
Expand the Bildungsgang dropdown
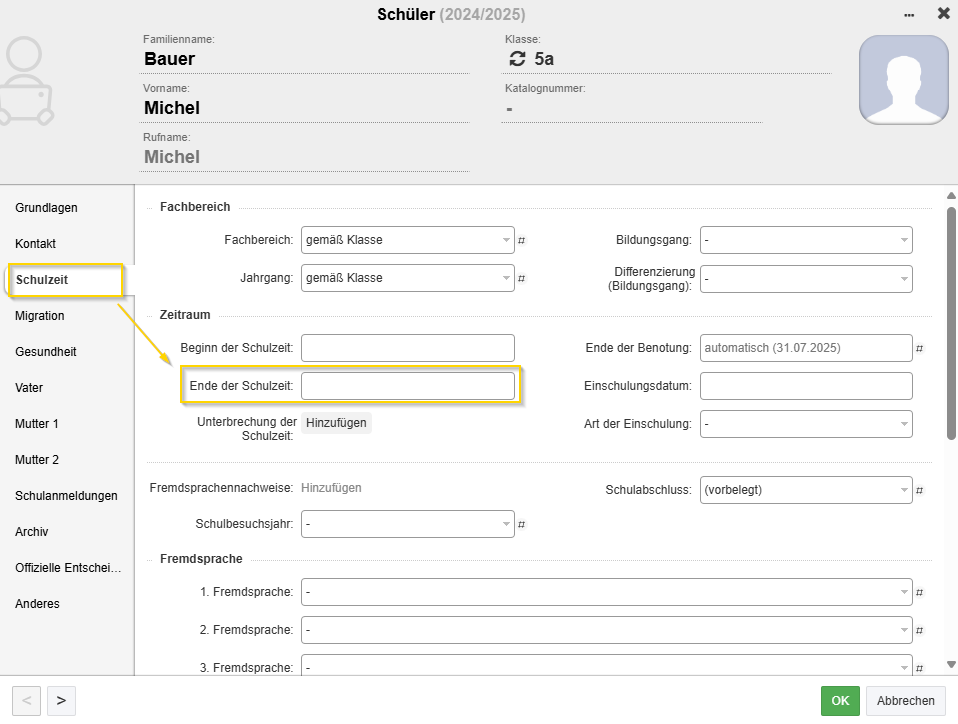pos(806,240)
